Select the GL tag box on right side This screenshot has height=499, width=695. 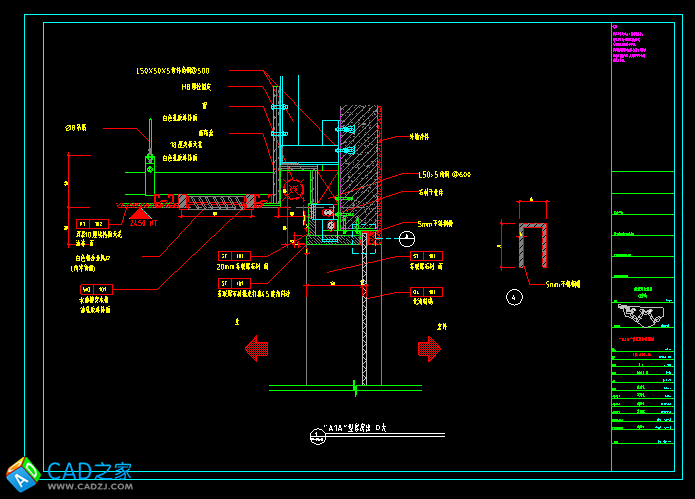(x=426, y=291)
